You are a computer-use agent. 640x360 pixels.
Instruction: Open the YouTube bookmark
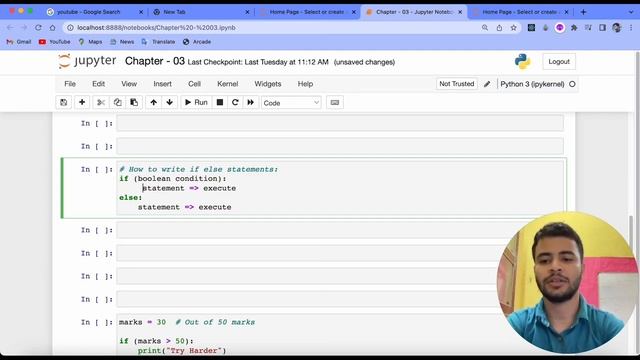coord(55,42)
